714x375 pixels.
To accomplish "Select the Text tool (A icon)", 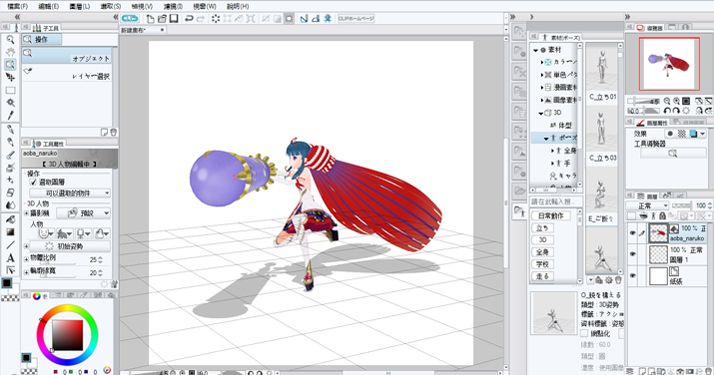I will tap(10, 258).
